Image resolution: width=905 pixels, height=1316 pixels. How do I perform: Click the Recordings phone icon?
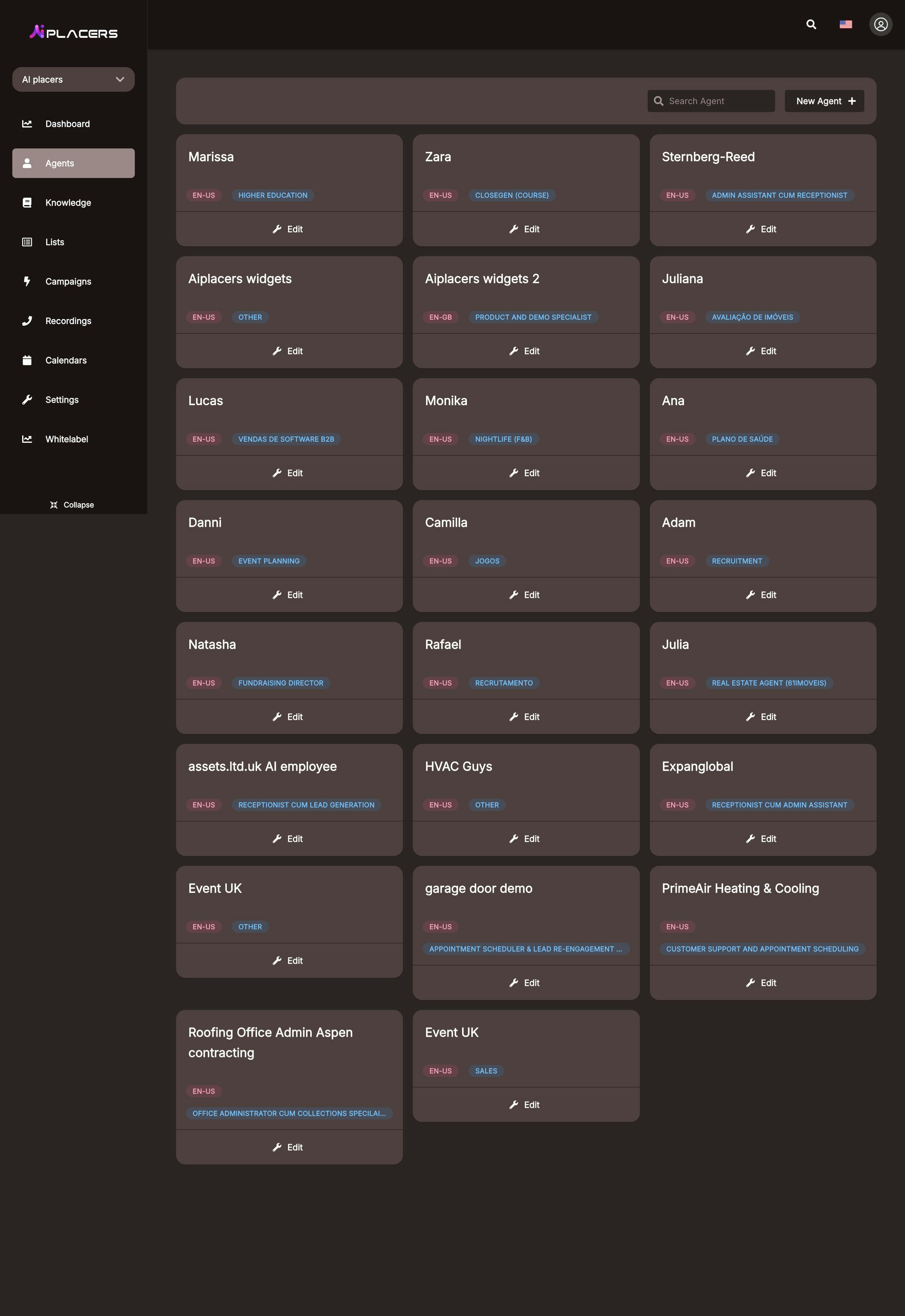tap(27, 321)
